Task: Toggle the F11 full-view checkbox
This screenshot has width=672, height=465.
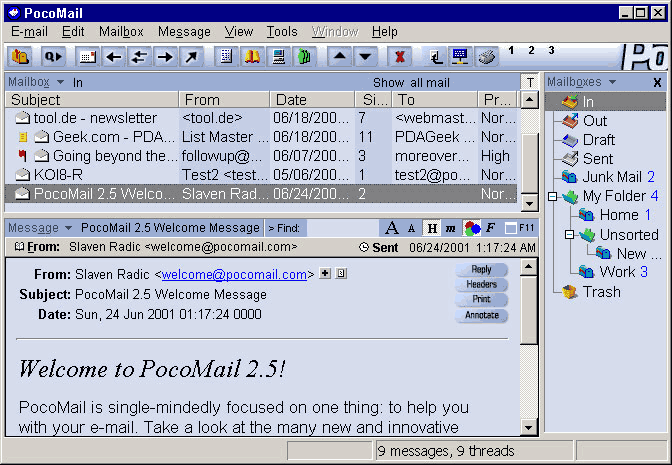Action: [511, 228]
